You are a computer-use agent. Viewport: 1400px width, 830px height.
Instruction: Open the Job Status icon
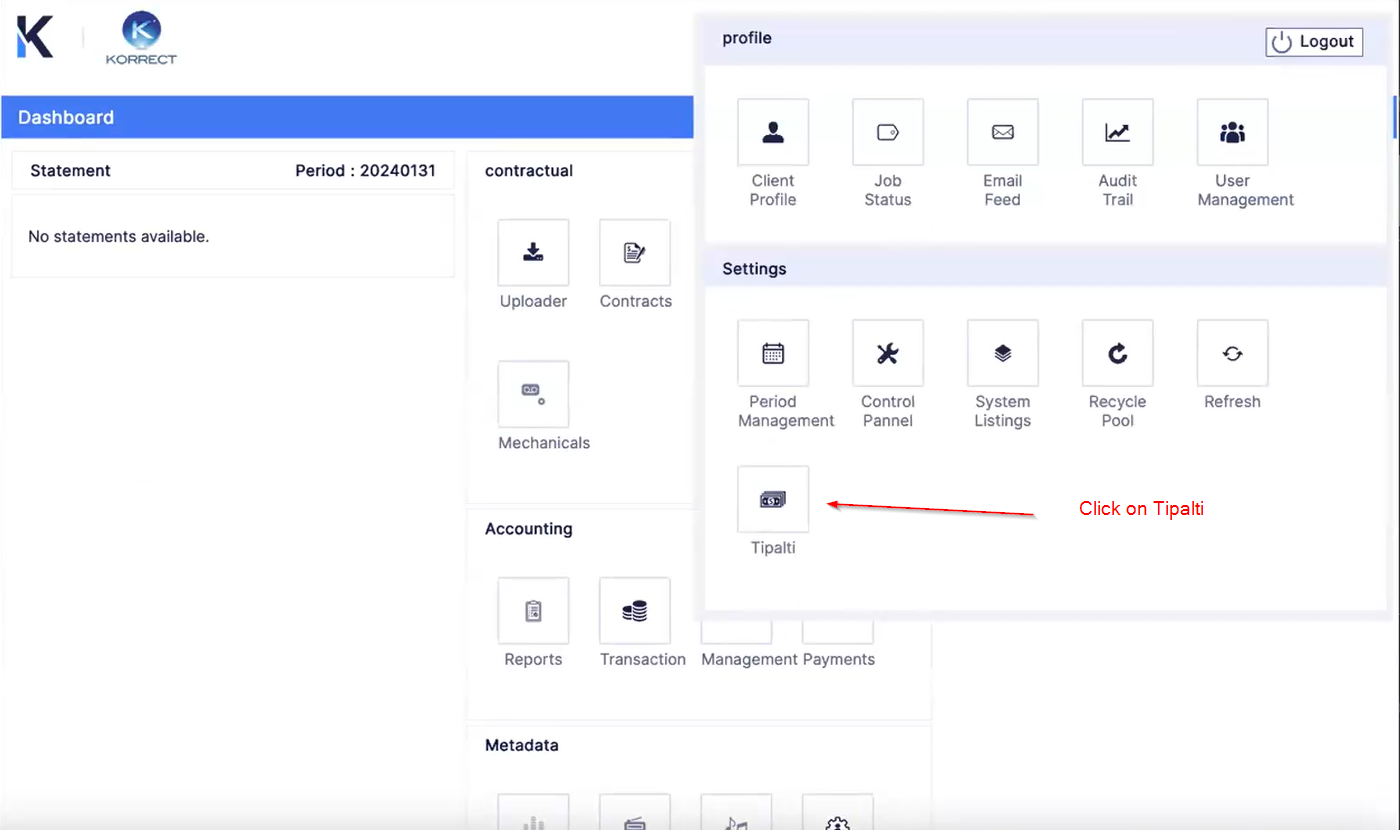click(888, 132)
